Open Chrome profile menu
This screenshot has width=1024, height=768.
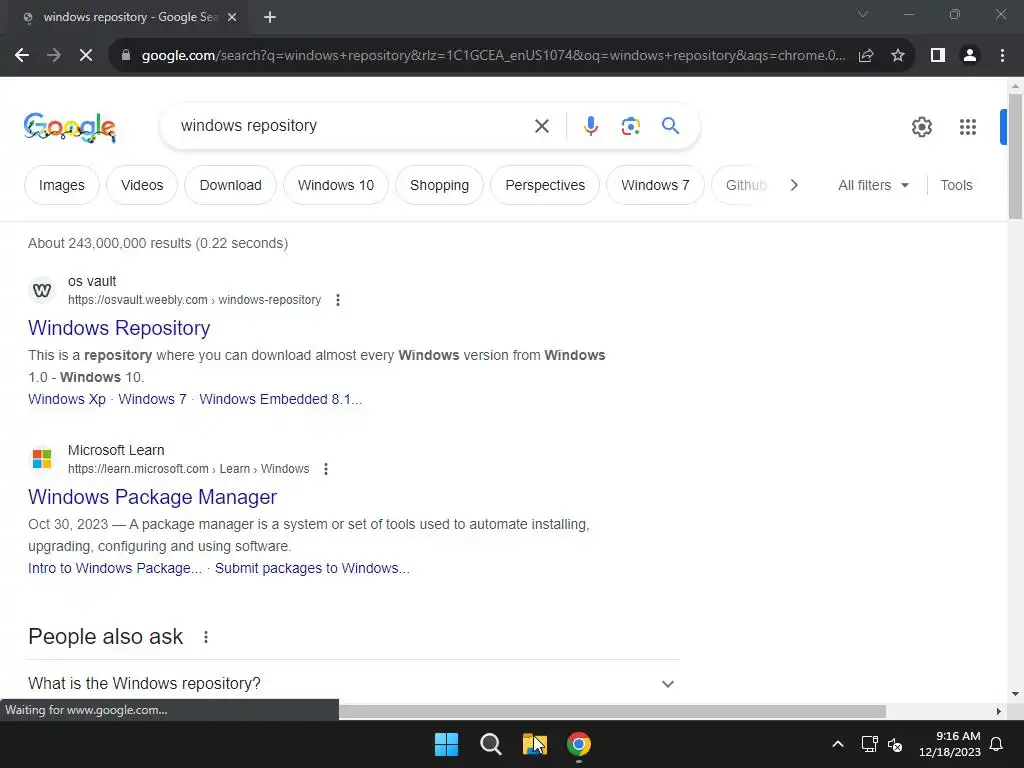tap(970, 56)
